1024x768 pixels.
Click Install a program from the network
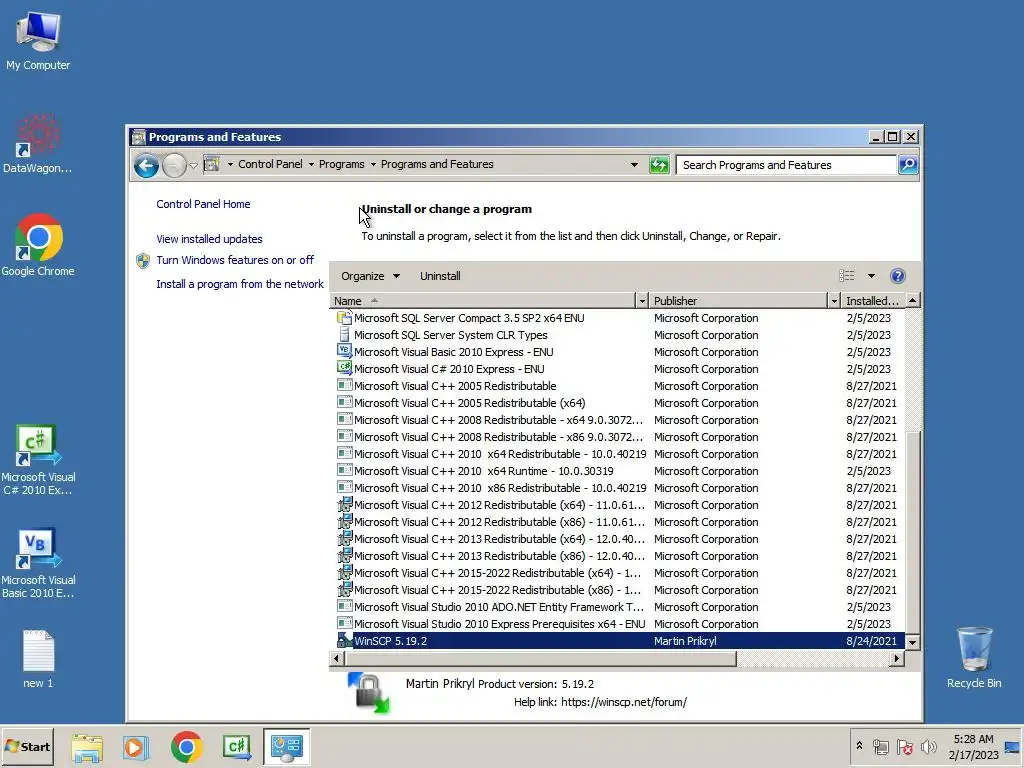coord(240,284)
